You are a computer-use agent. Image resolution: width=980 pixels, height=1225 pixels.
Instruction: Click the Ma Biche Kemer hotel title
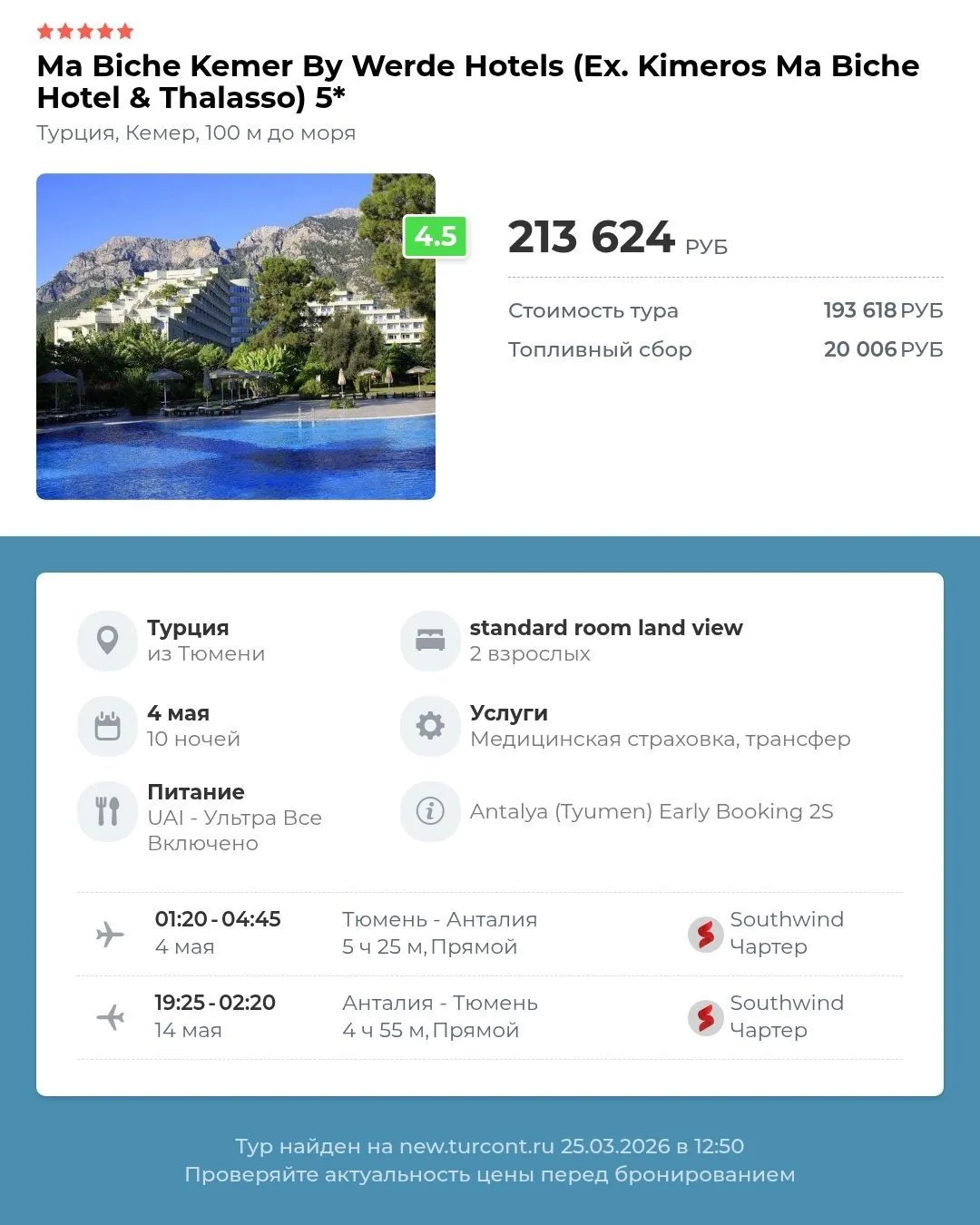pos(478,81)
